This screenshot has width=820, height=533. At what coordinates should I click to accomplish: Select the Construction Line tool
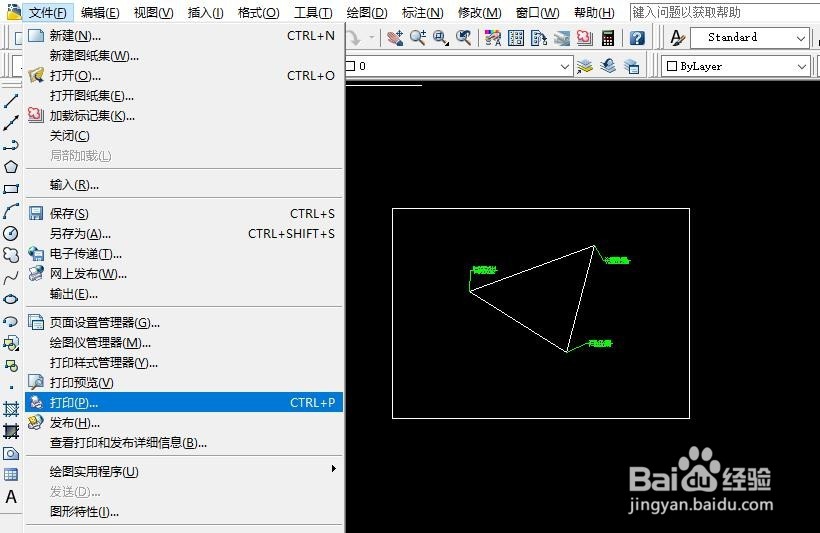[x=11, y=123]
